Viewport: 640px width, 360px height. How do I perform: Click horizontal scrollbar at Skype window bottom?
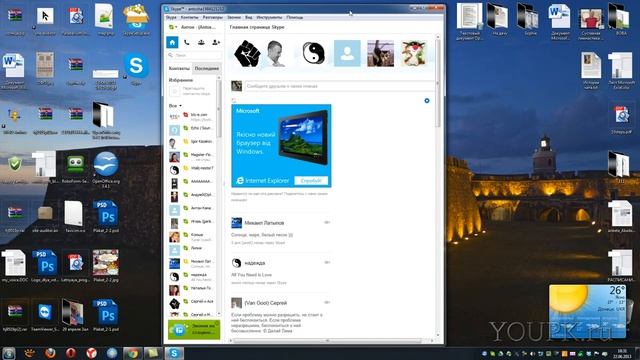click(x=327, y=340)
